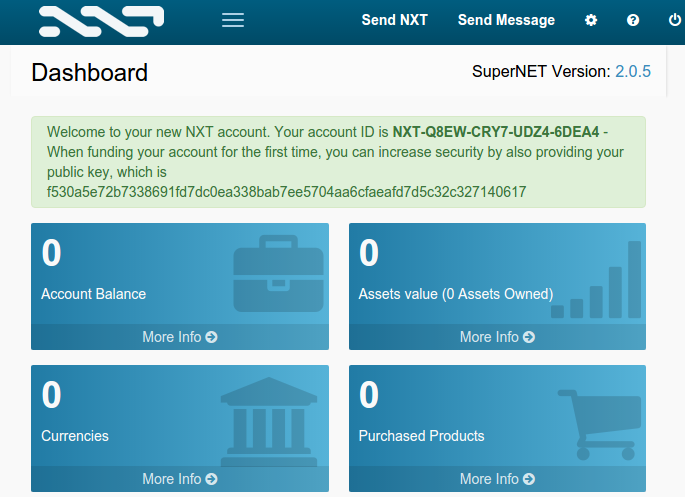The width and height of the screenshot is (685, 497).
Task: Click the SuperNET version 2.0.5 link
Action: tap(633, 71)
